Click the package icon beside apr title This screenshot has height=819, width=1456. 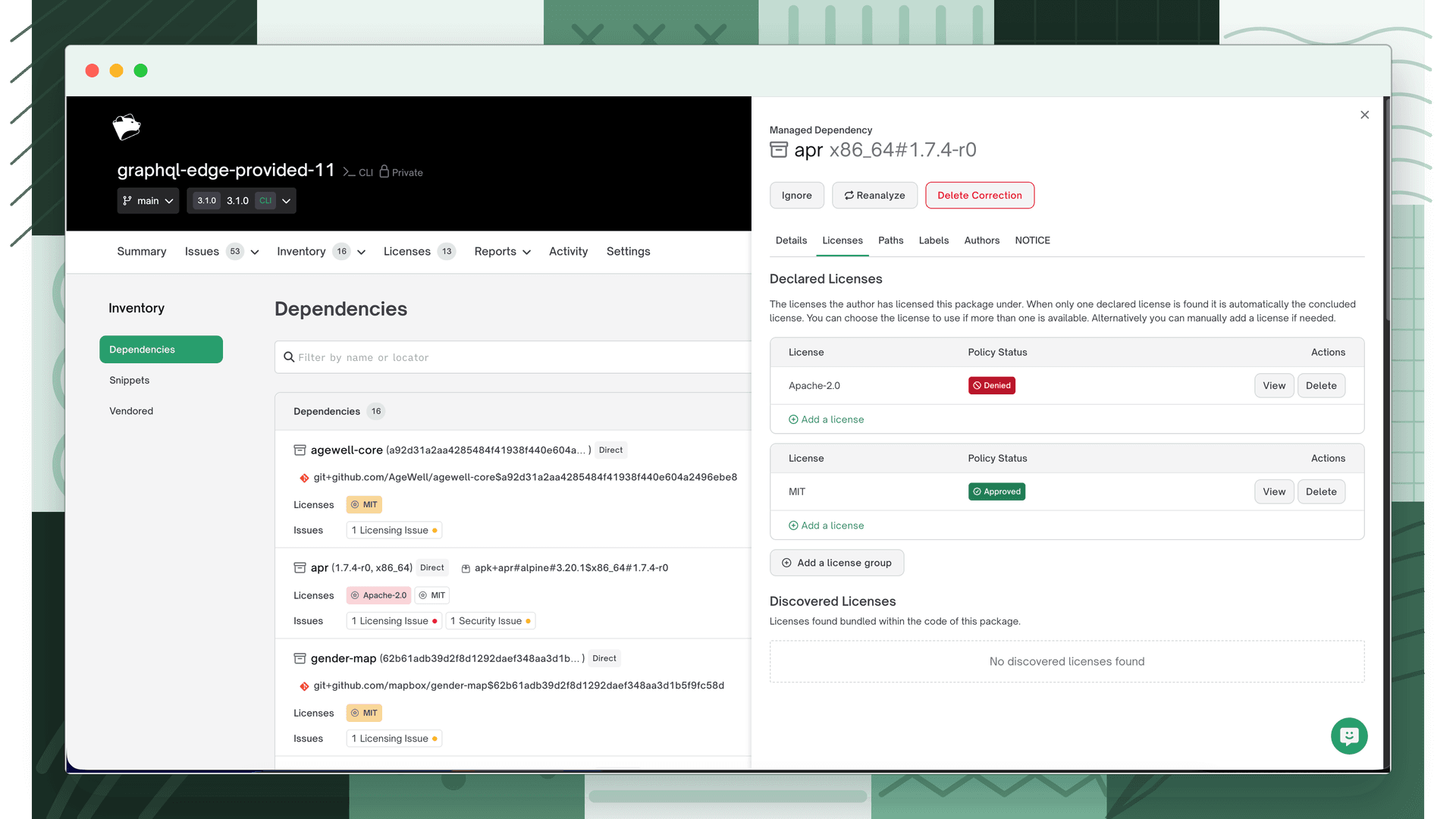(779, 149)
